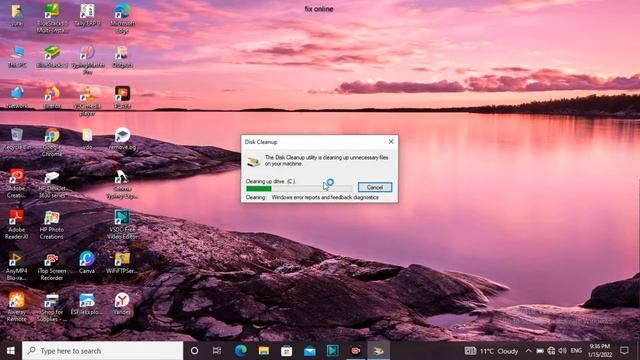Open network settings from the tray globe

(551, 351)
